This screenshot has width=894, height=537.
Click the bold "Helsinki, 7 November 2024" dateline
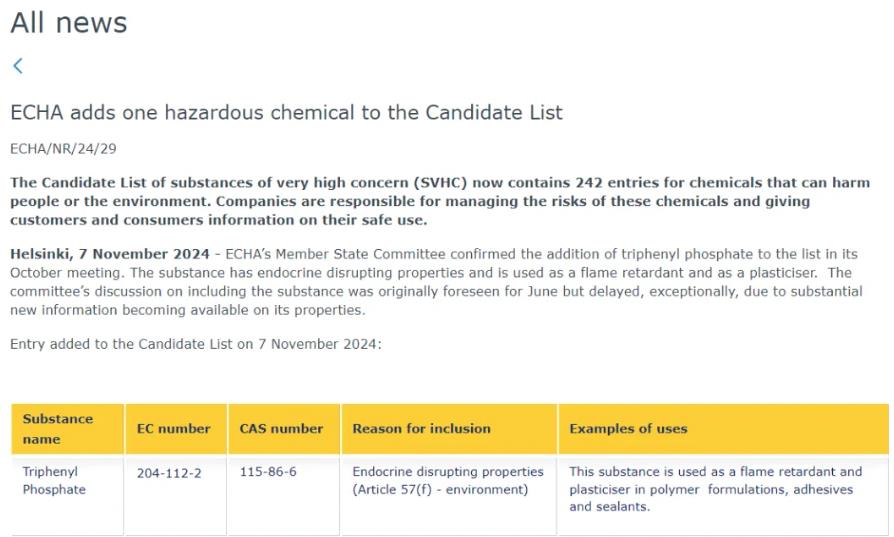pyautogui.click(x=110, y=254)
